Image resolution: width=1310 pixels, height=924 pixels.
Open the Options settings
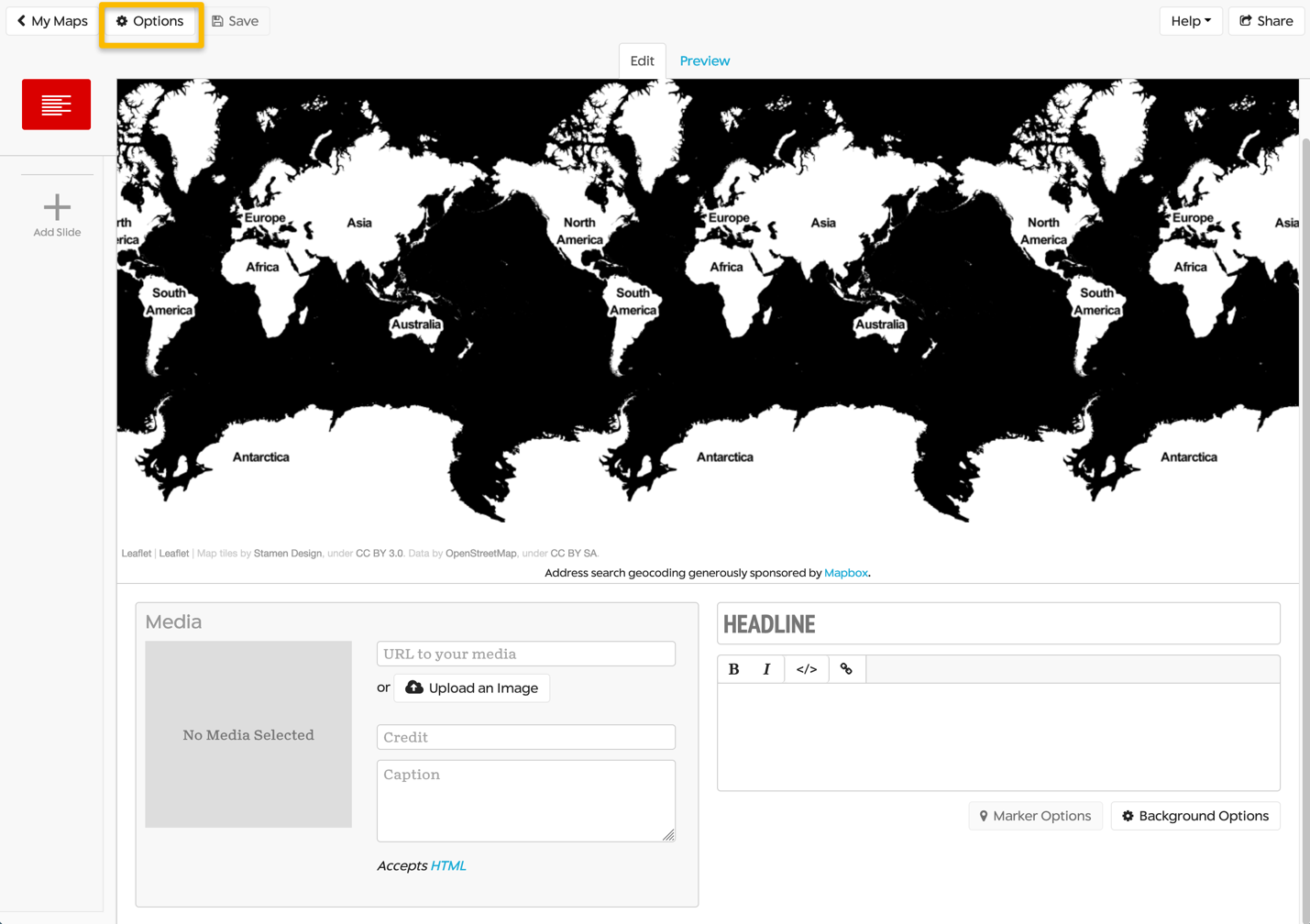(x=149, y=20)
